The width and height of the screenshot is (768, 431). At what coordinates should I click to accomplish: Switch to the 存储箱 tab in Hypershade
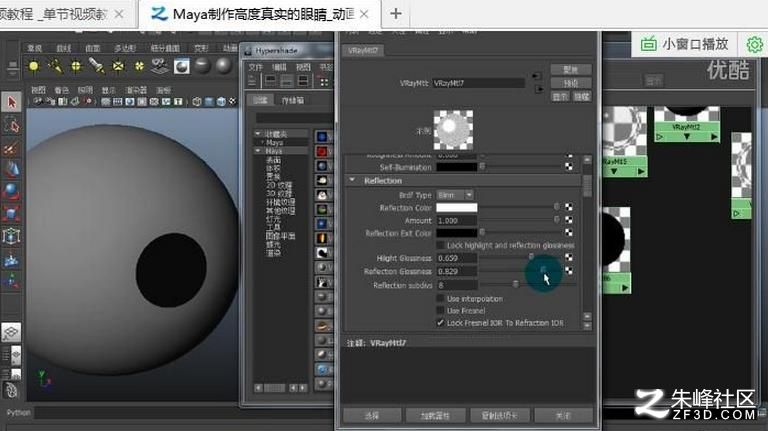click(x=292, y=100)
